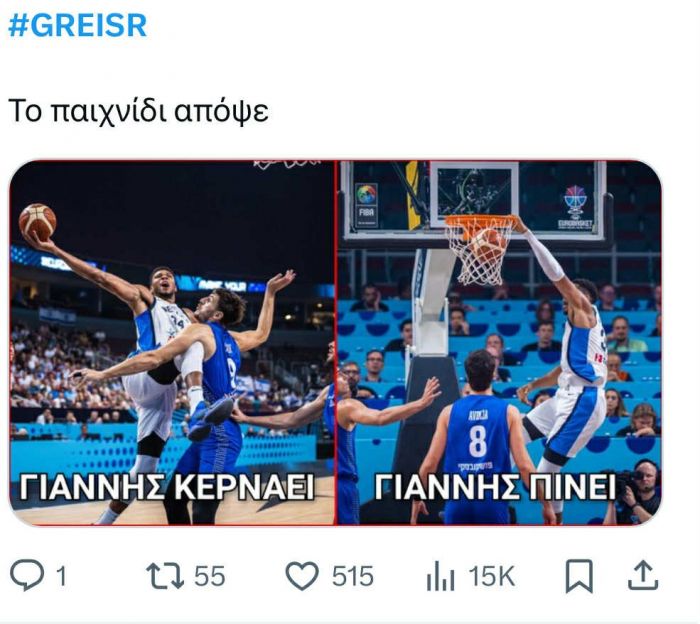Click the basketball held aloft in left photo

[x=37, y=220]
